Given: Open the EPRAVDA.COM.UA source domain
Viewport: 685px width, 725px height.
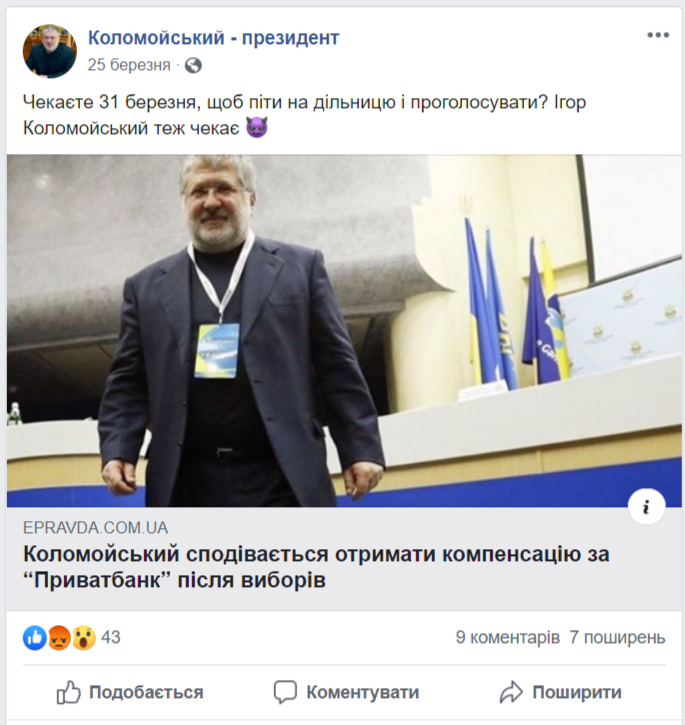Looking at the screenshot, I should [x=96, y=528].
